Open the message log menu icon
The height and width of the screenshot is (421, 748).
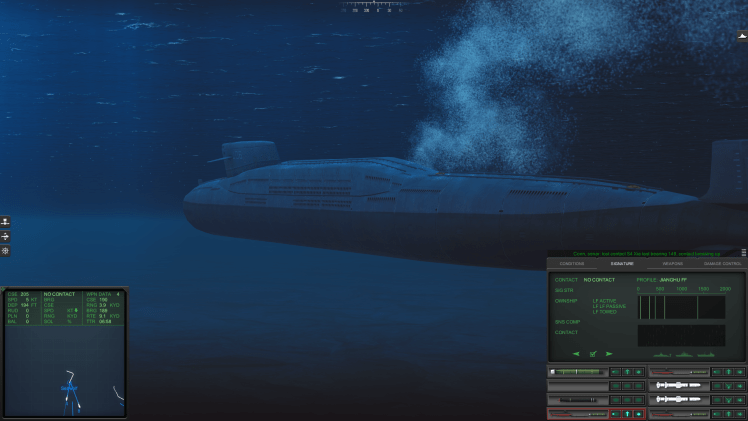coord(743,253)
